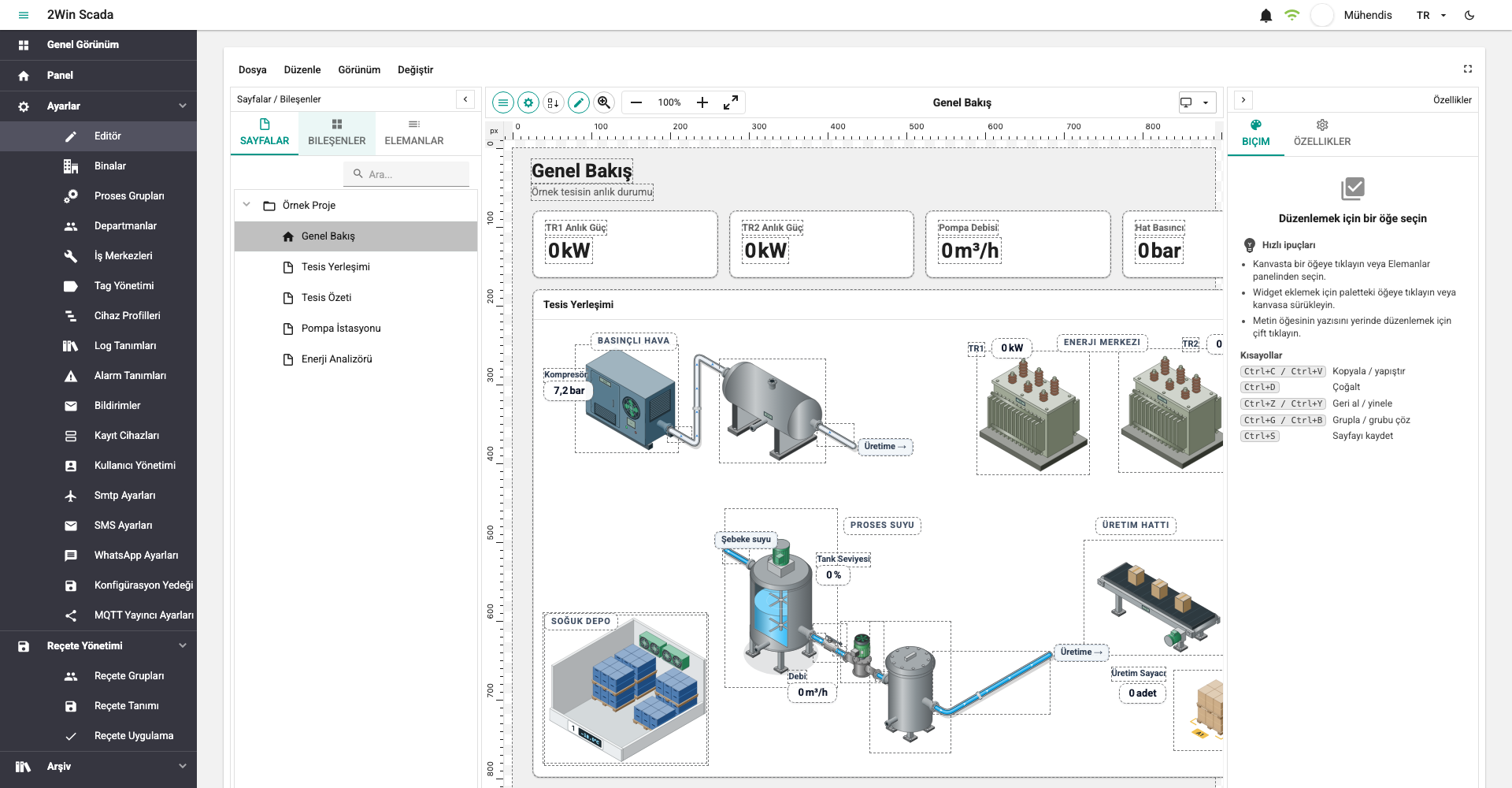This screenshot has height=788, width=1512.
Task: Switch to the ÖZELLİKLER properties tab
Action: (x=1322, y=133)
